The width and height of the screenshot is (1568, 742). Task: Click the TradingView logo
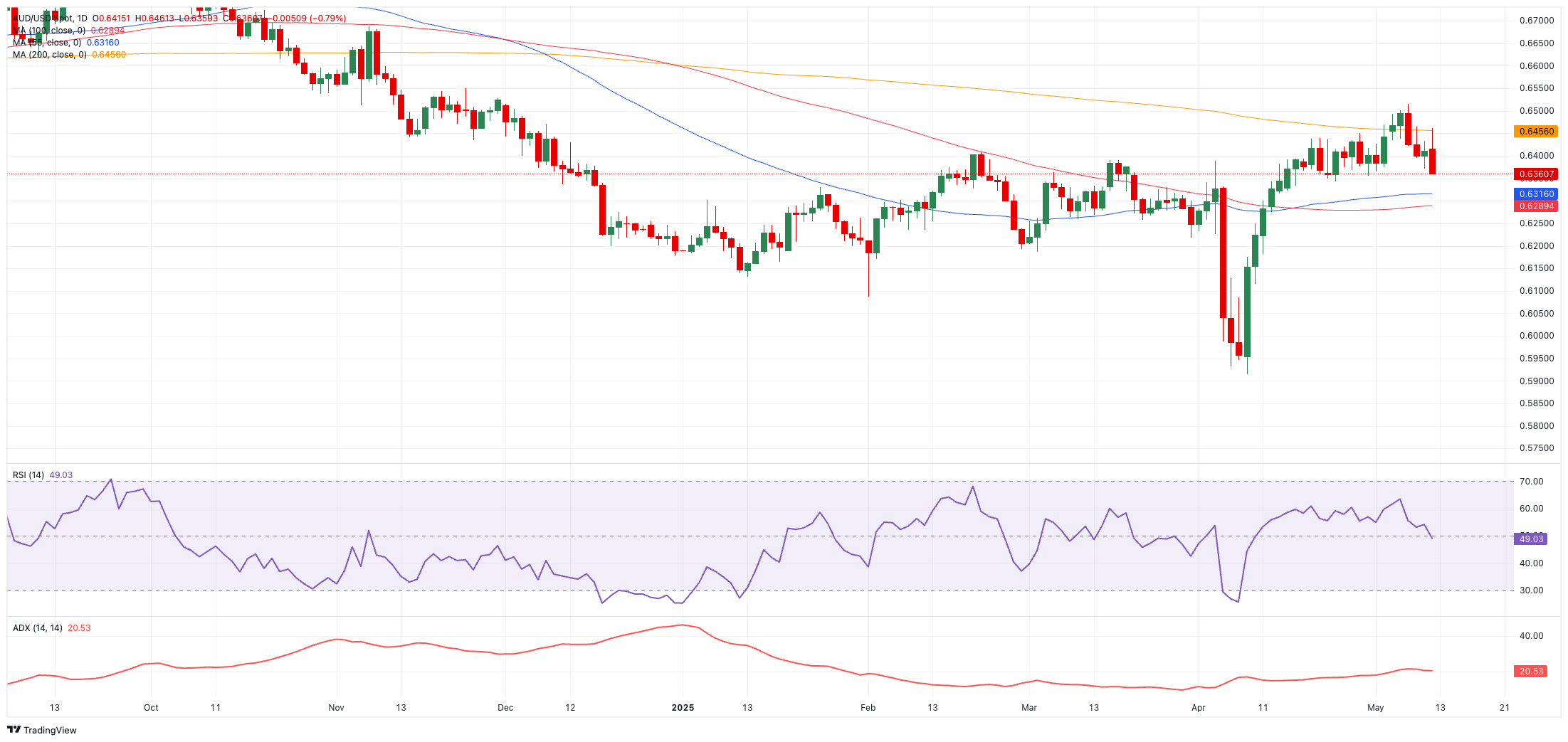tap(41, 730)
